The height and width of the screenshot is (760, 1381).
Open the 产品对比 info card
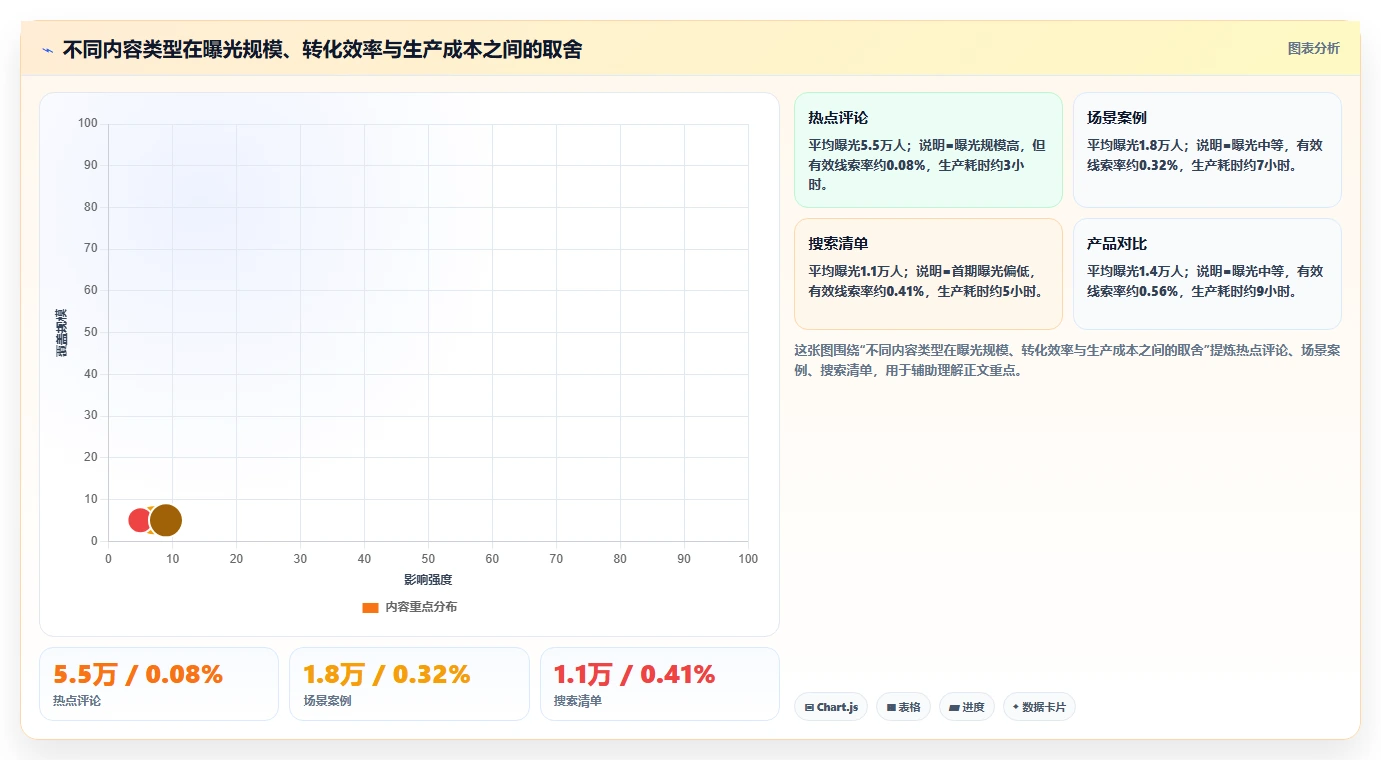pos(1207,274)
